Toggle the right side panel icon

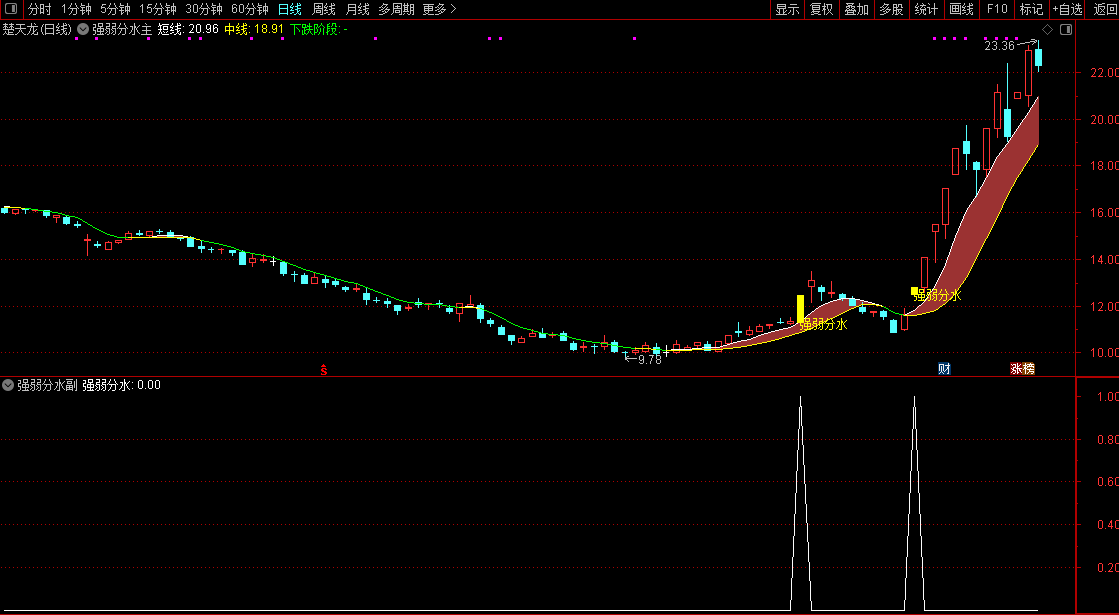click(x=1065, y=30)
